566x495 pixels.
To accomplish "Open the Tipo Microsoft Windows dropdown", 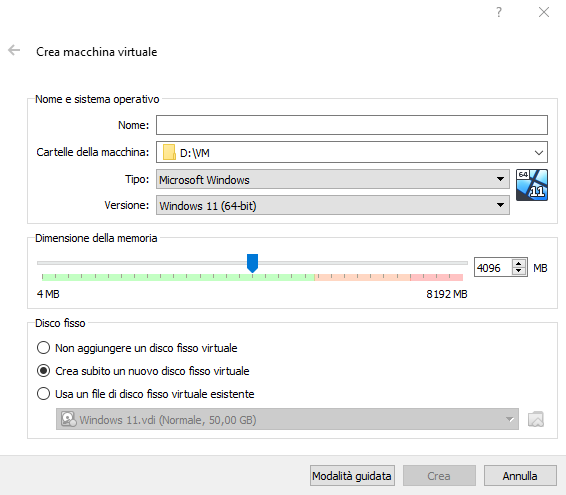I will click(x=332, y=179).
